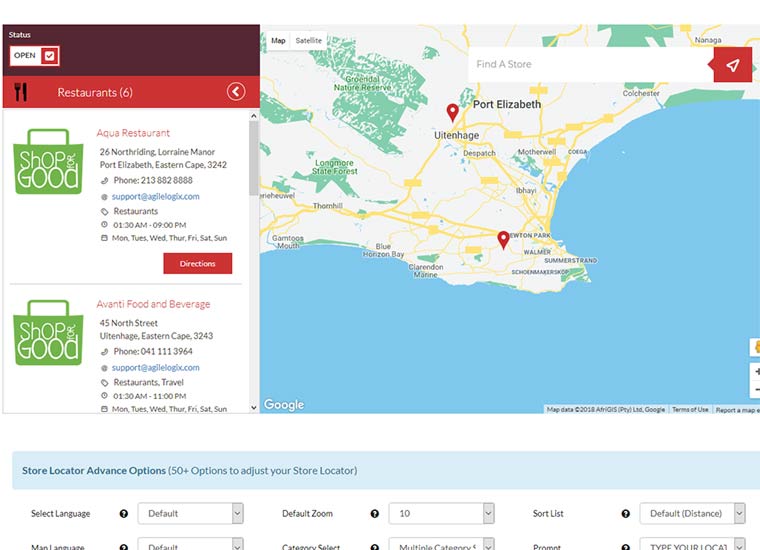Screen dimensions: 760x550
Task: Click the help icon next to Sort List
Action: 626,514
